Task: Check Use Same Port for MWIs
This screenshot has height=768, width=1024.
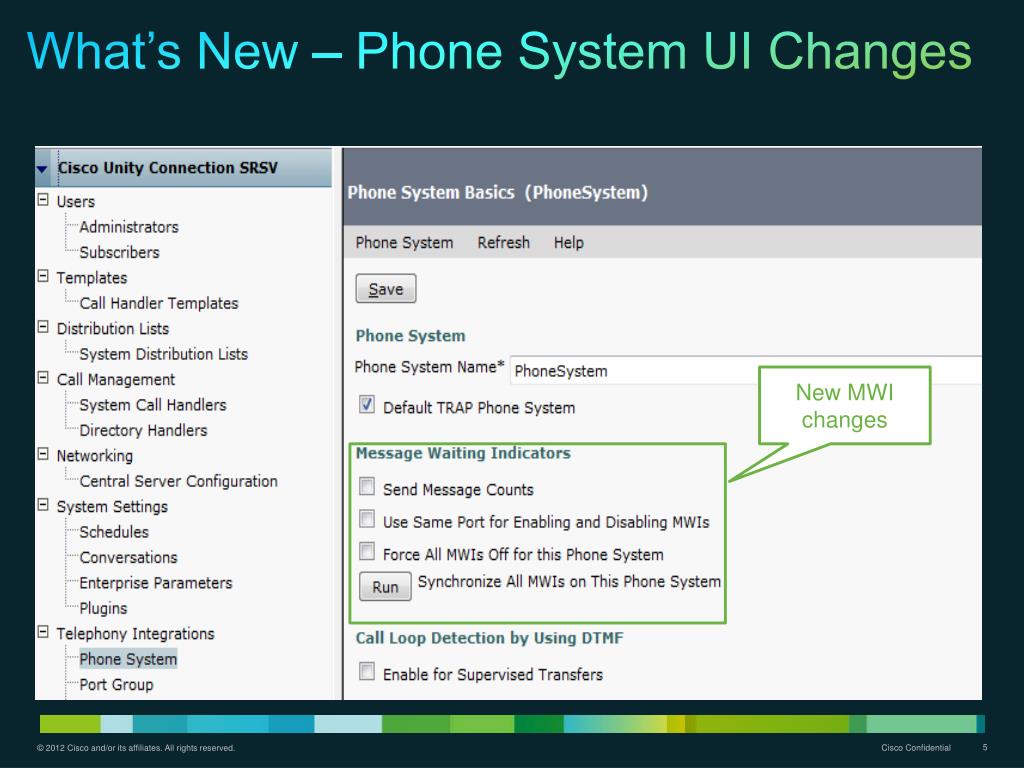Action: pyautogui.click(x=367, y=519)
